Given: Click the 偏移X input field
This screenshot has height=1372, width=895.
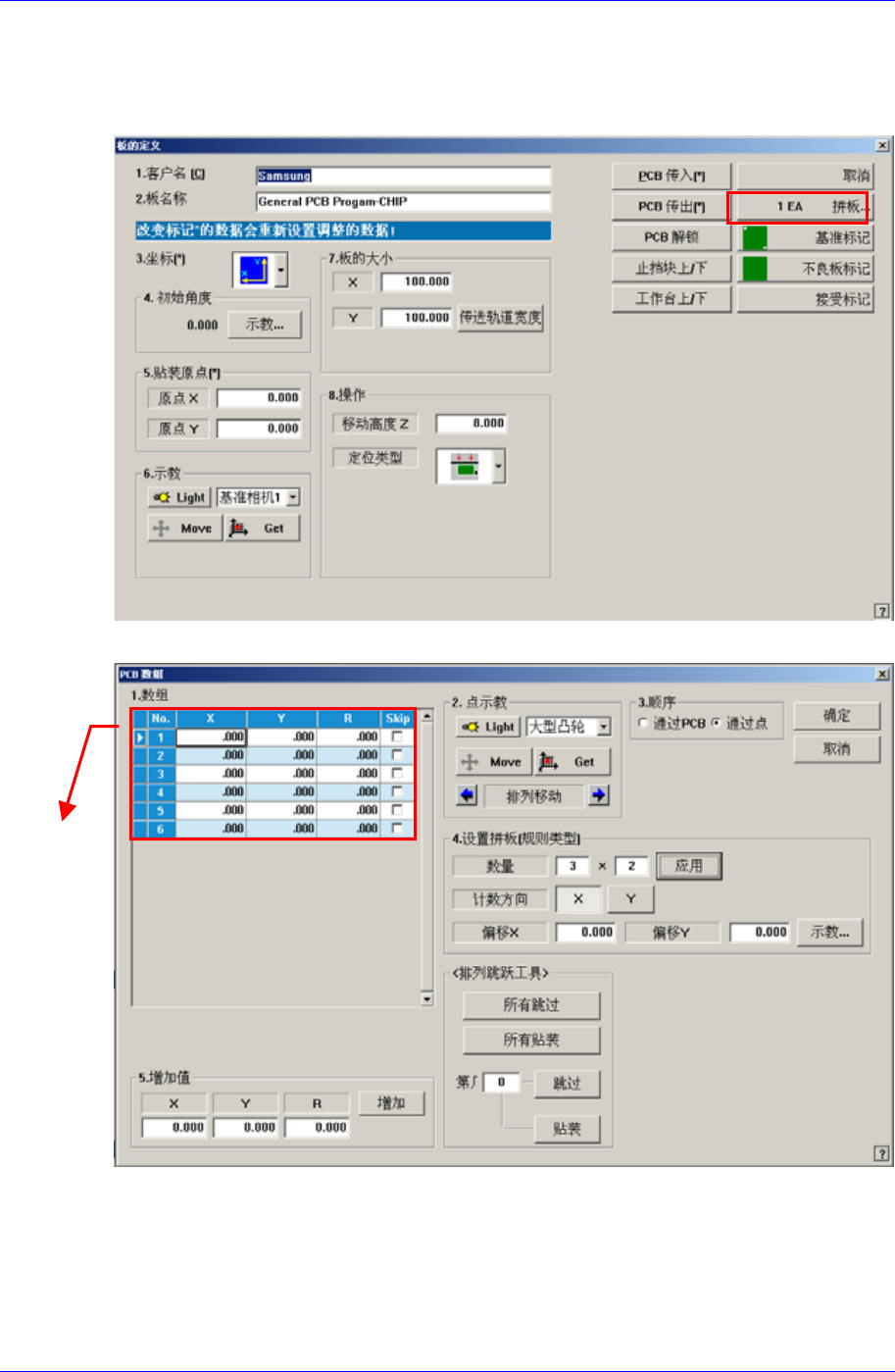Looking at the screenshot, I should point(587,932).
